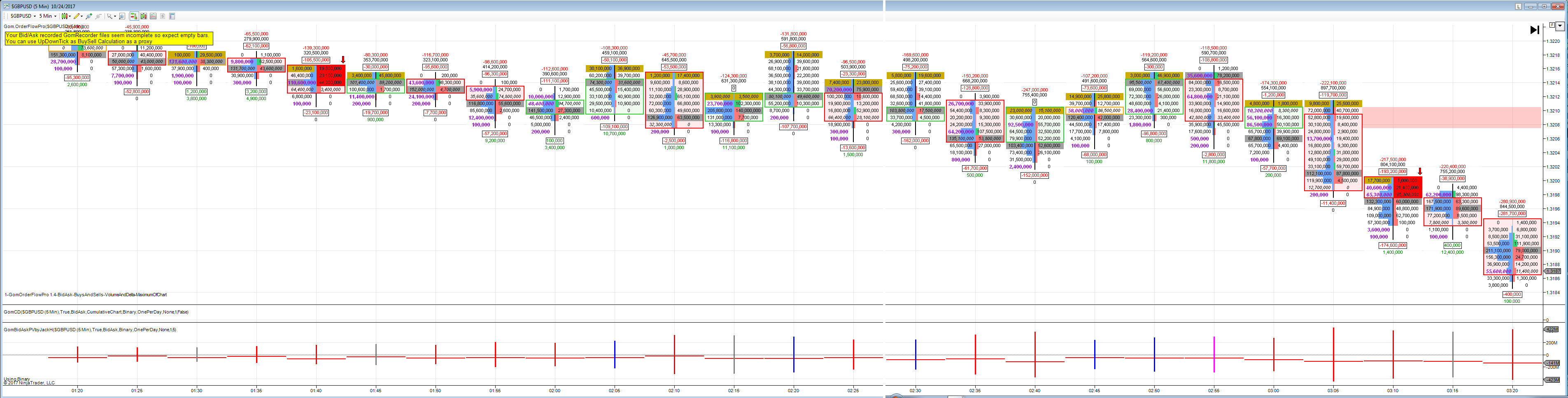Click the 897,700,000 volume value
The width and height of the screenshot is (1568, 398).
[x=1333, y=89]
